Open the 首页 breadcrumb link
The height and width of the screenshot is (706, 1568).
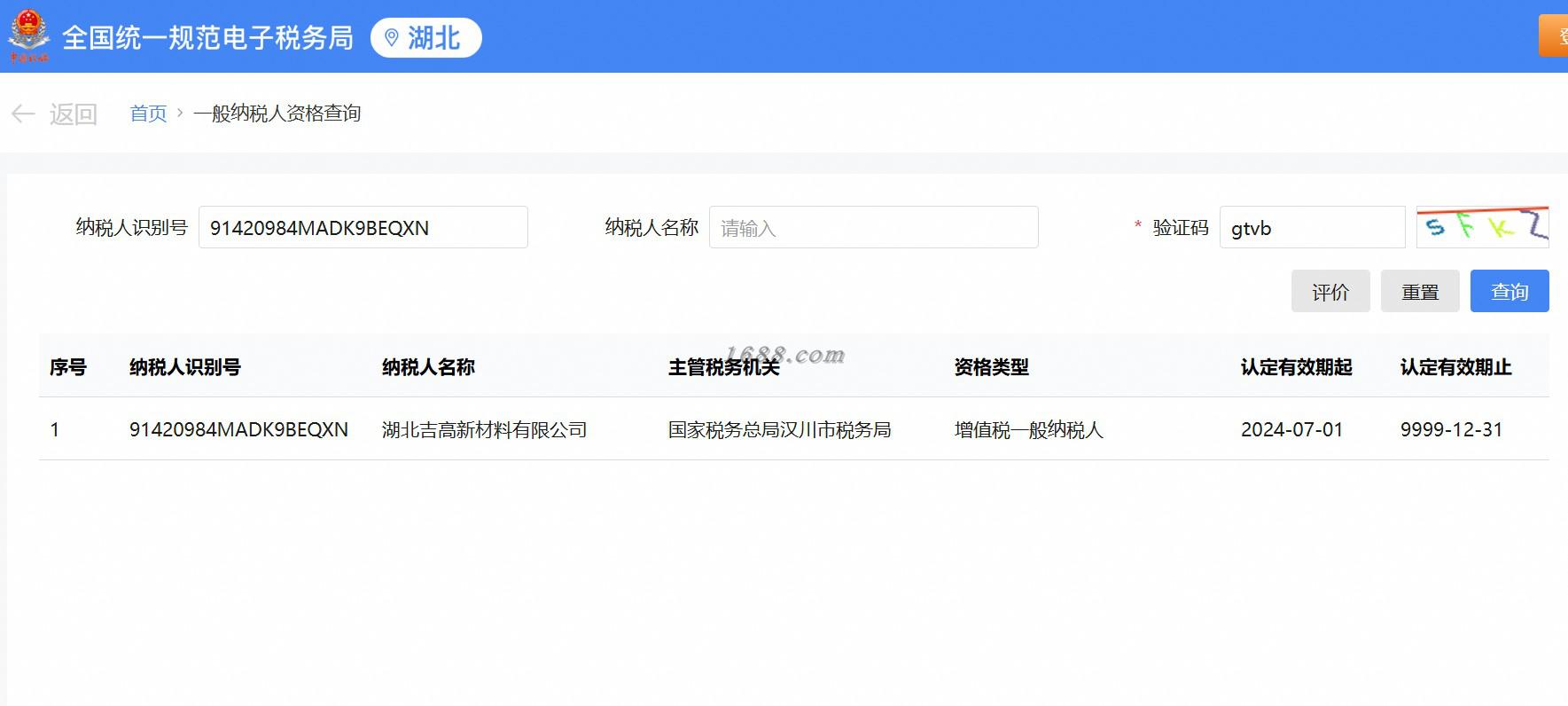click(148, 114)
